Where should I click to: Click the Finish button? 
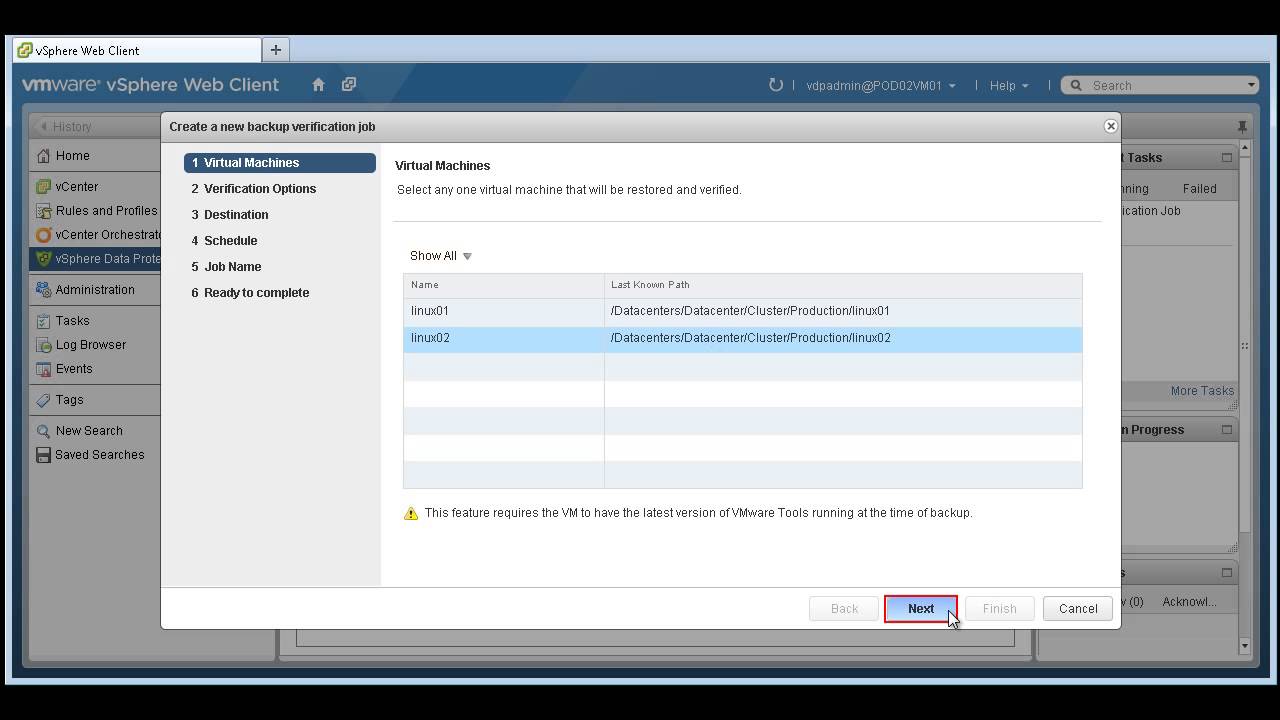[999, 608]
